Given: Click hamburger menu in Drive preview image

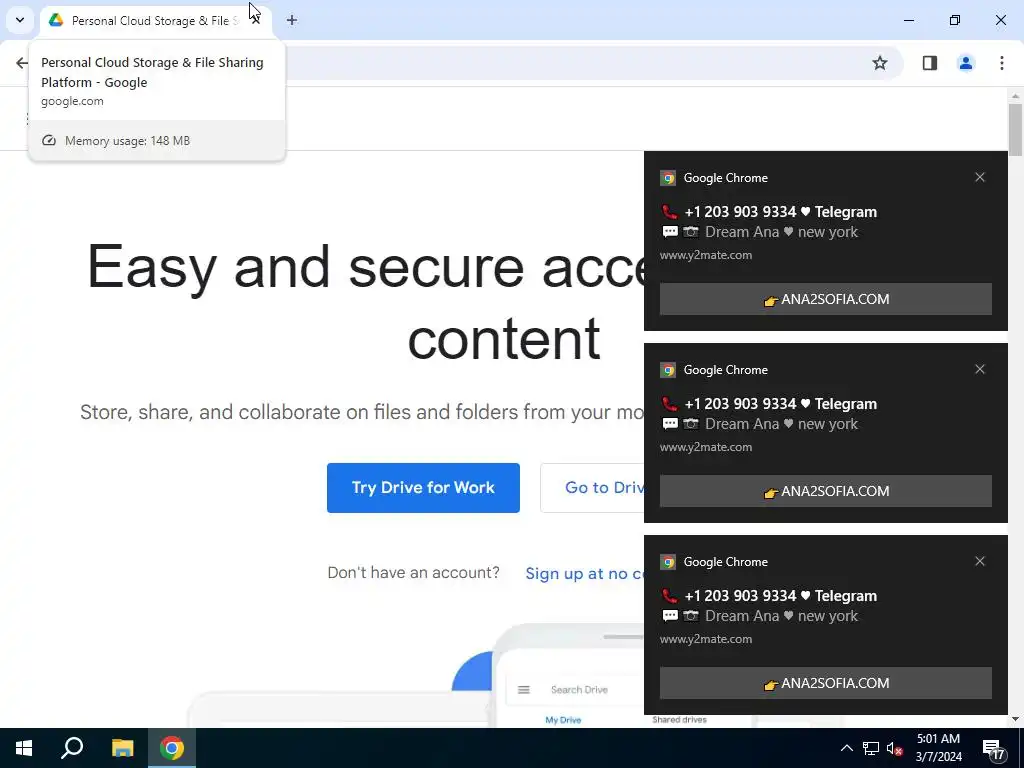Looking at the screenshot, I should (524, 690).
